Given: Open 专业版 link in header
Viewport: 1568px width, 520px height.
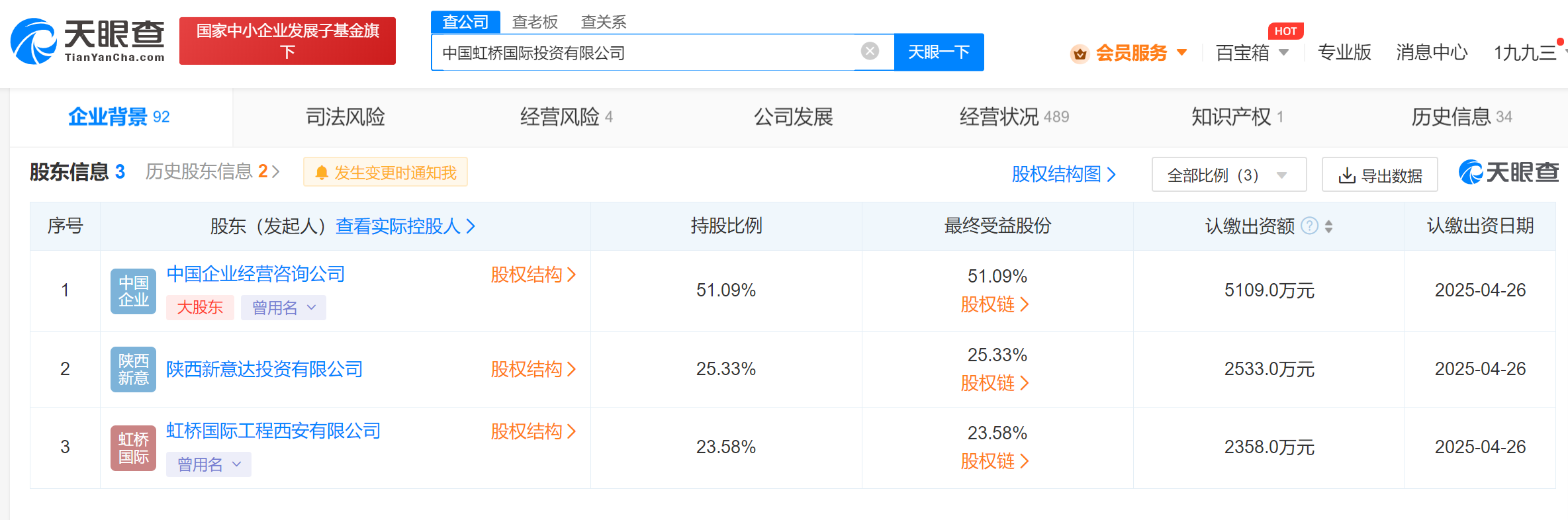Looking at the screenshot, I should pos(1344,53).
